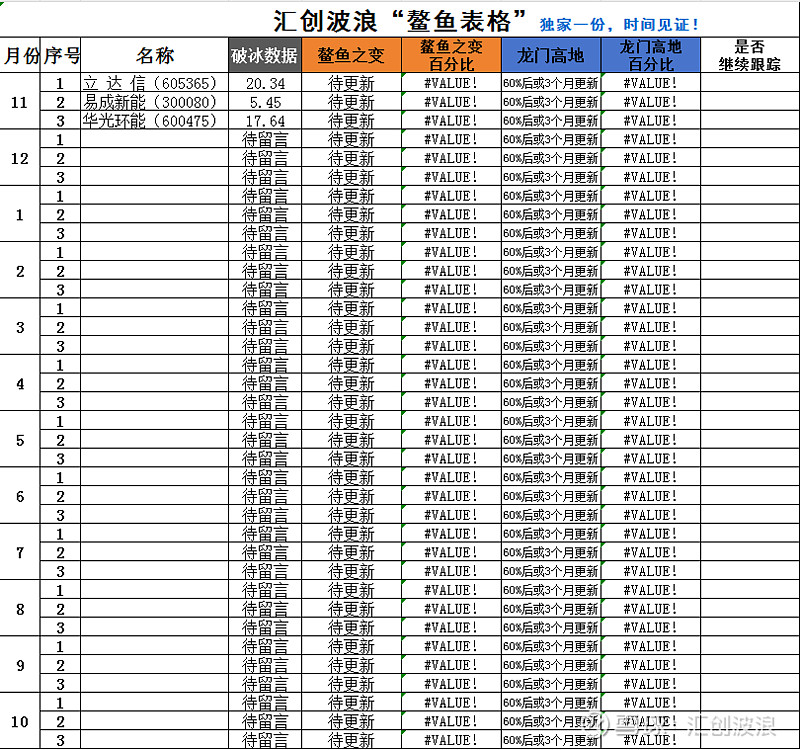Select the 名称 column header
Screen dimensions: 800x750
click(x=155, y=55)
